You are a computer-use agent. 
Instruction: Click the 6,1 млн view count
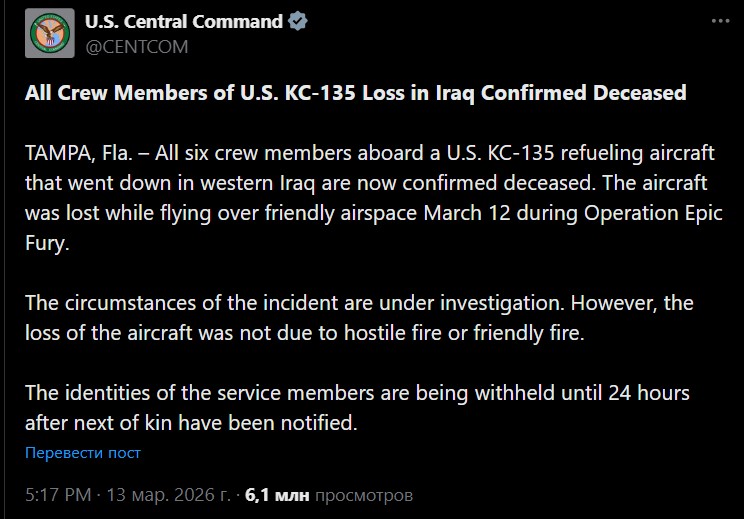(277, 494)
